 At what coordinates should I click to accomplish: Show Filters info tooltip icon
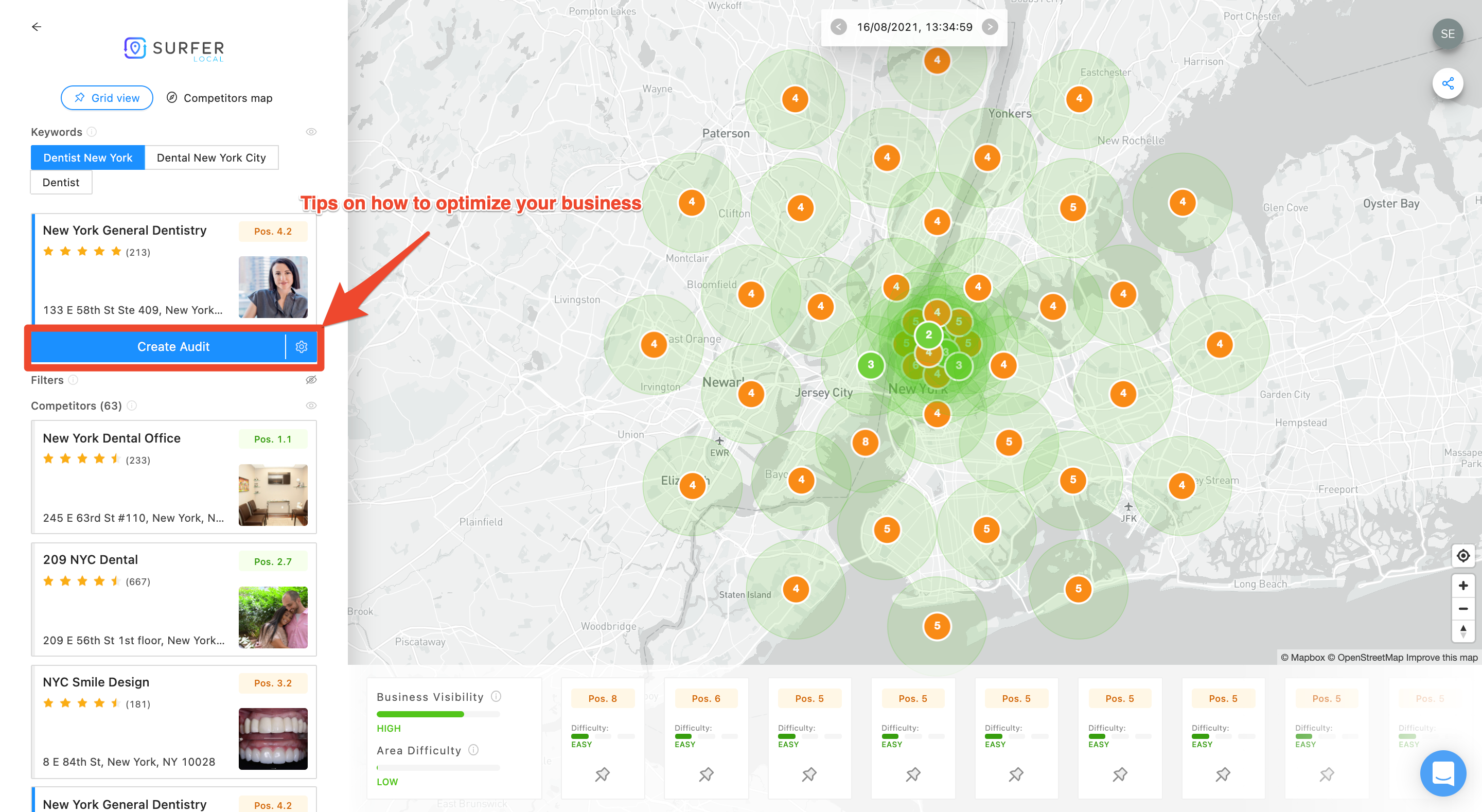click(x=73, y=380)
